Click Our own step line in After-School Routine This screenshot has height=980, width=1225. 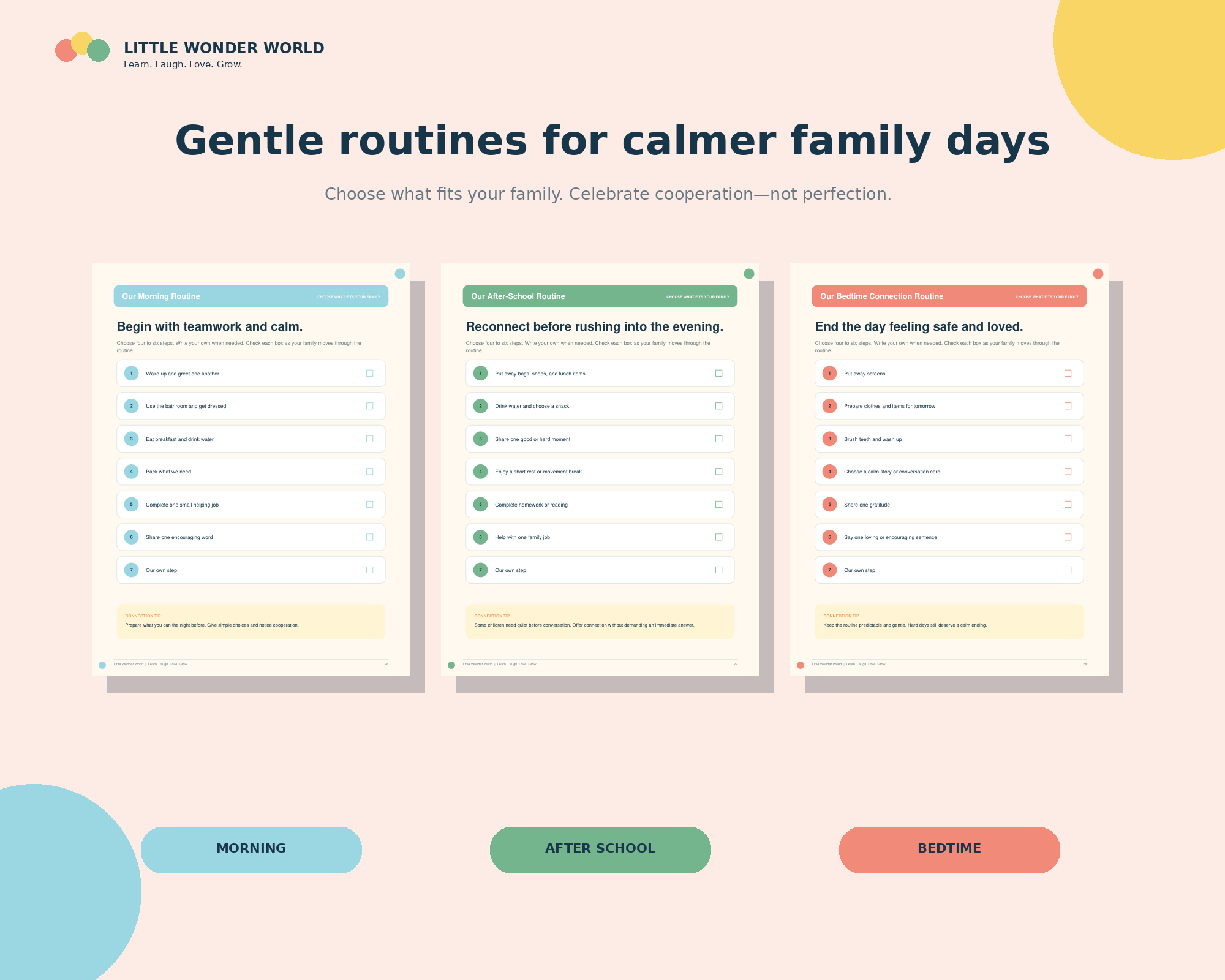coord(567,571)
